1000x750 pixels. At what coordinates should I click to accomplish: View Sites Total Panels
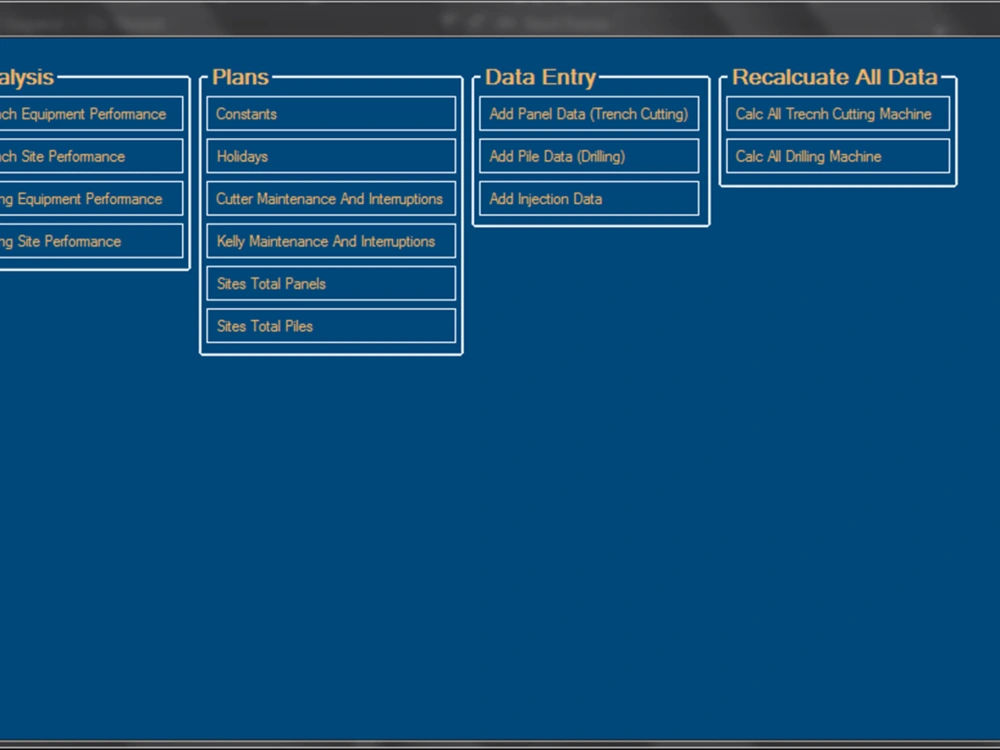tap(330, 283)
